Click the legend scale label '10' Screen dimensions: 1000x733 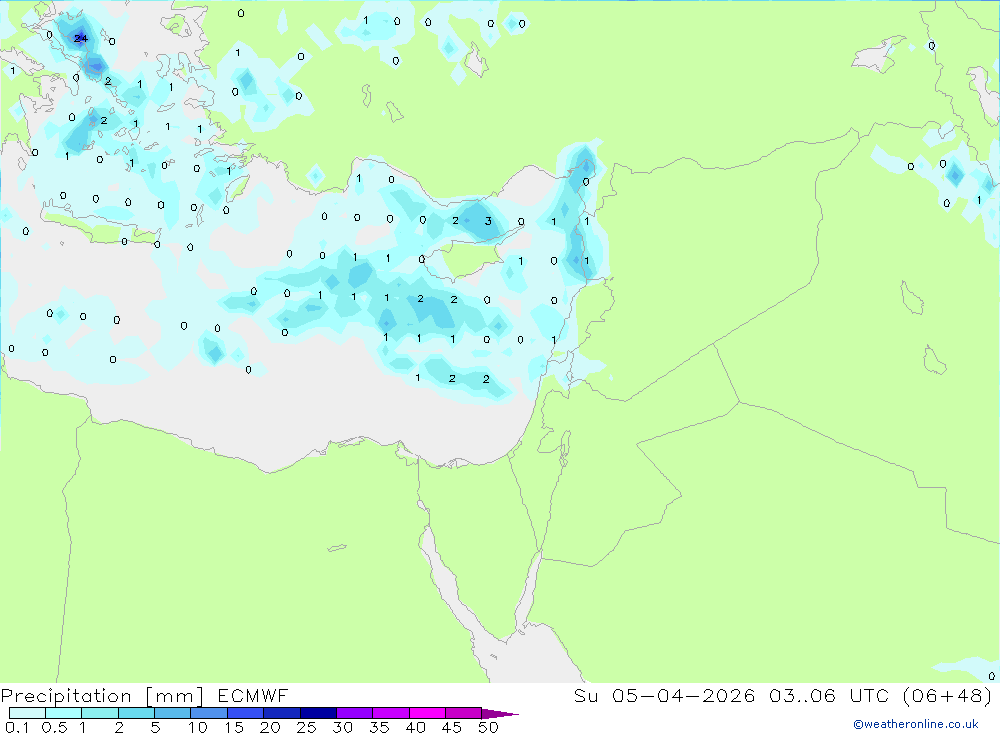[x=198, y=727]
